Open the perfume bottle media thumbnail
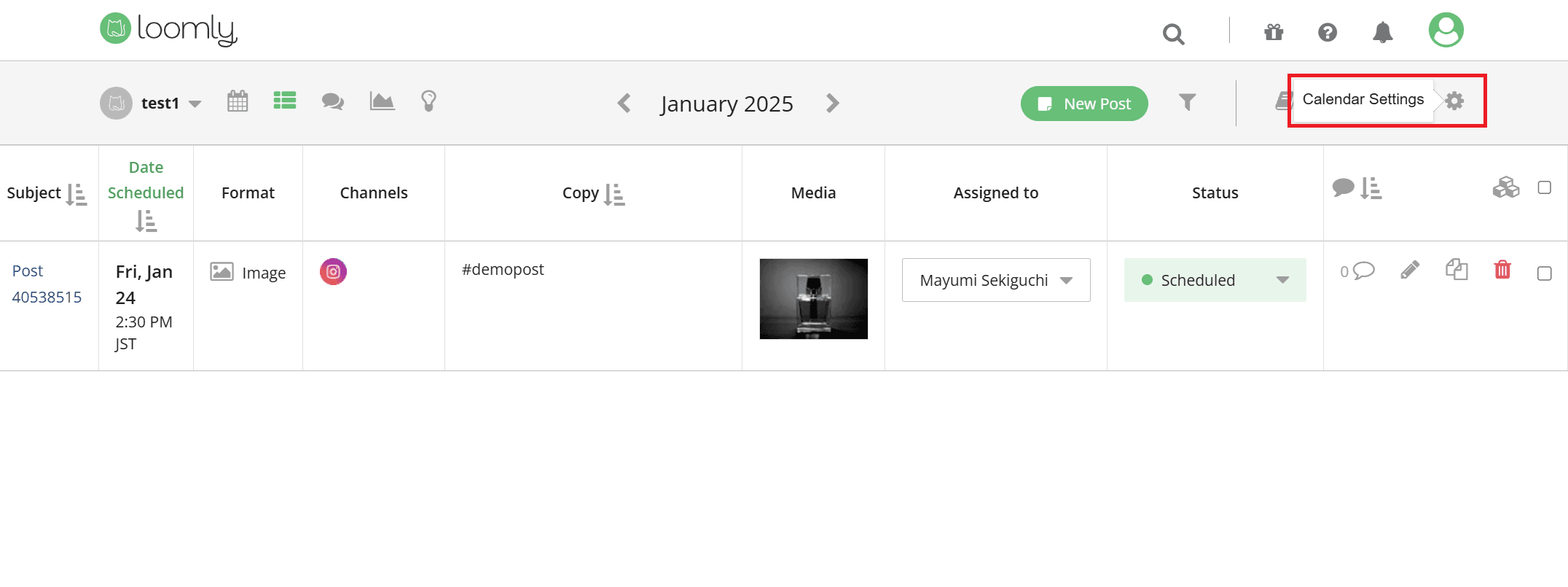Image resolution: width=1568 pixels, height=587 pixels. pos(814,299)
